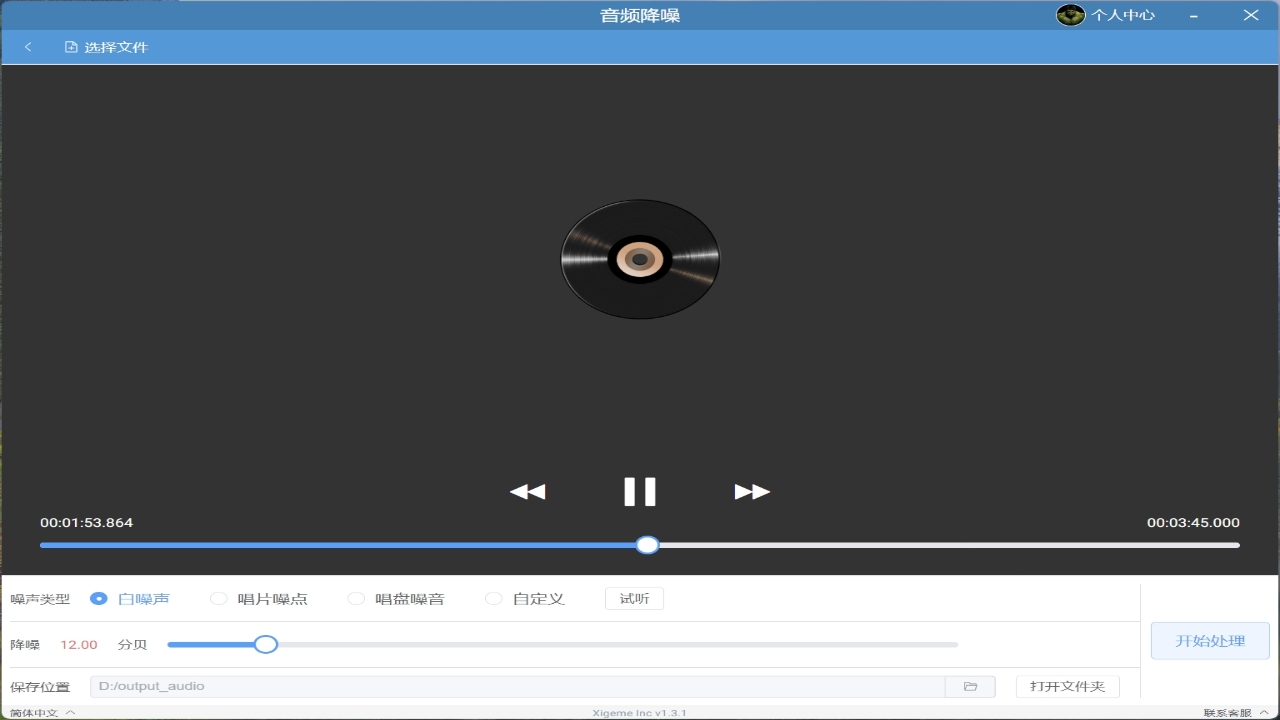Pause the audio playback
Image resolution: width=1280 pixels, height=720 pixels.
click(640, 491)
